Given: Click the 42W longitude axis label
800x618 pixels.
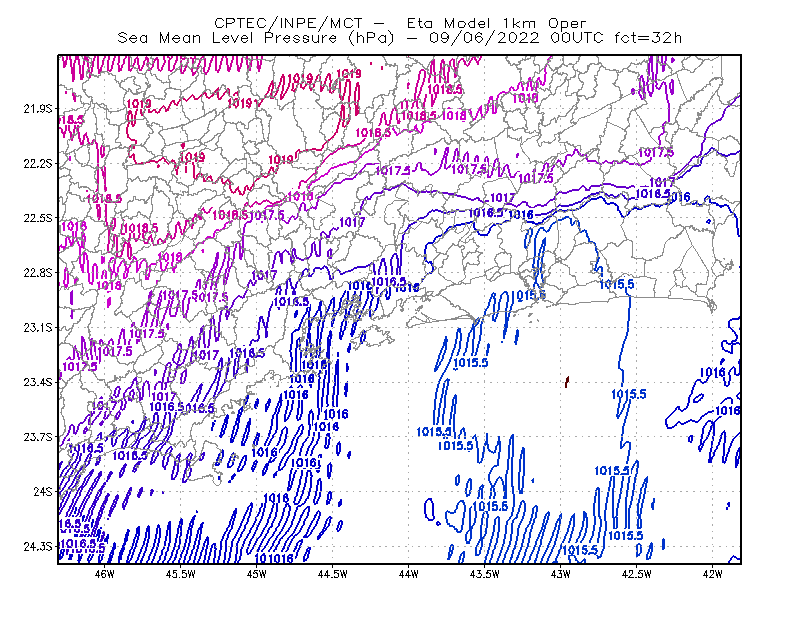Looking at the screenshot, I should pos(712,574).
